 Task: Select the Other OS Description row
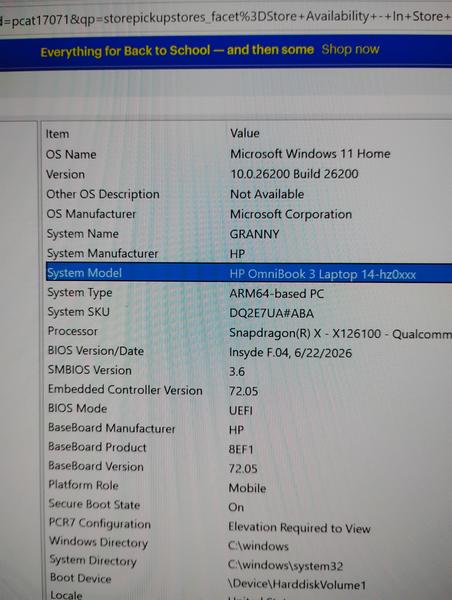[103, 194]
